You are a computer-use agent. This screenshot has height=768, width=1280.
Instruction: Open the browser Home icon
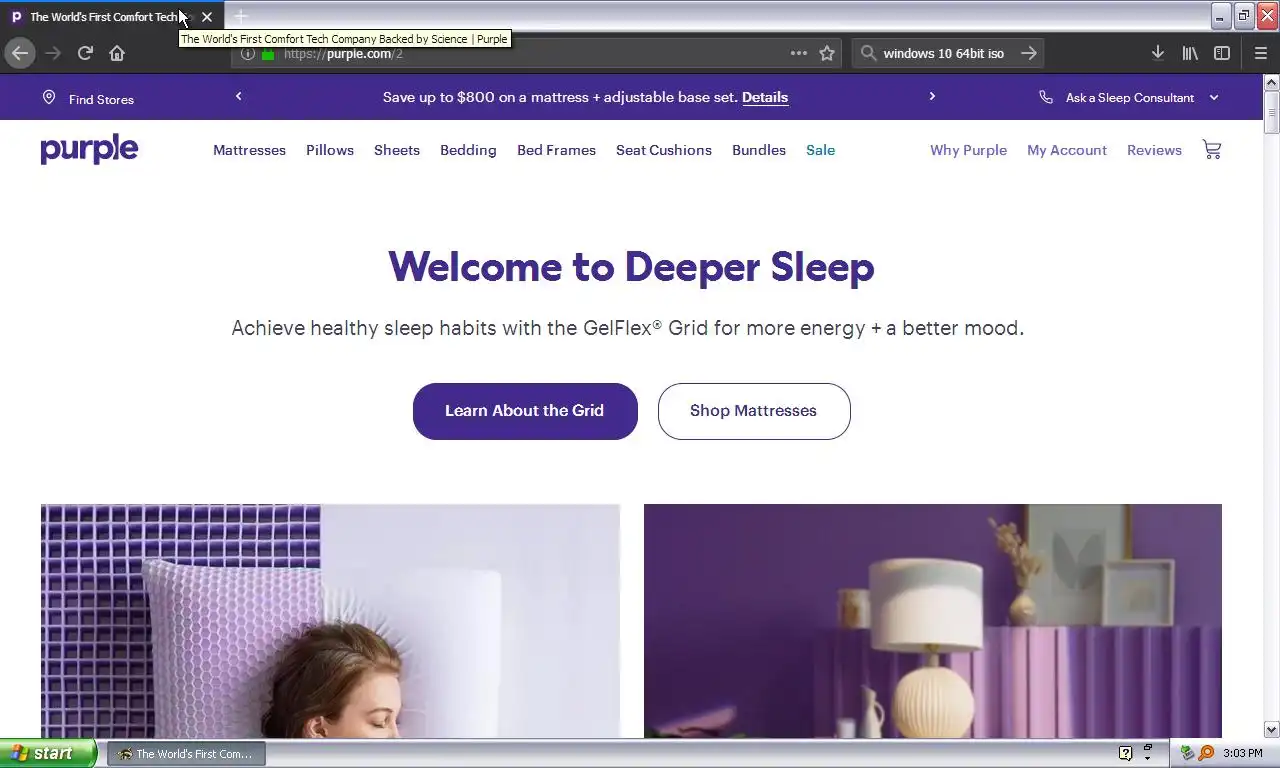[x=117, y=53]
